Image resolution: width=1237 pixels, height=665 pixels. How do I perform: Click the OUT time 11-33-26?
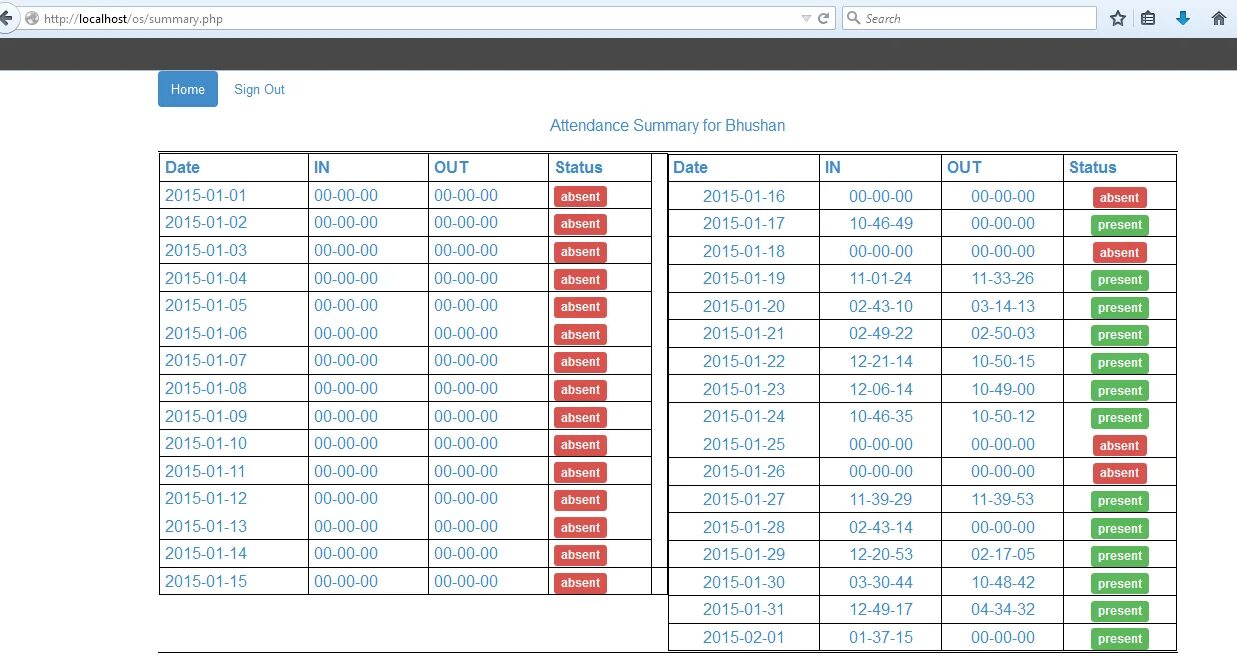pos(1003,279)
